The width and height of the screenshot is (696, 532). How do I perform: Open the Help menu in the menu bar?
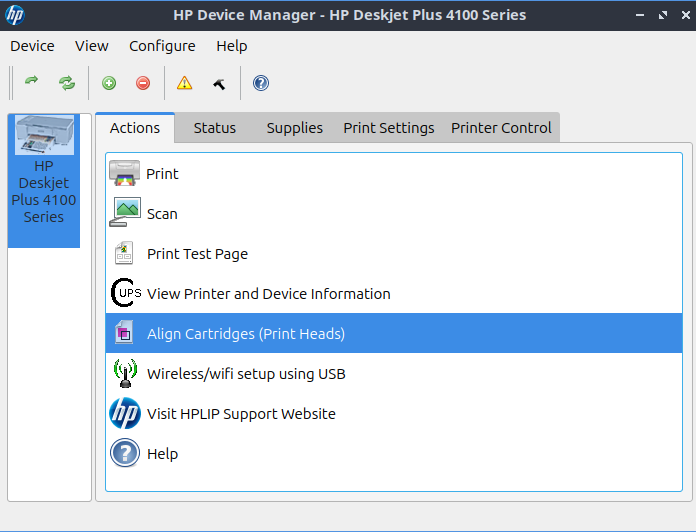pyautogui.click(x=232, y=46)
